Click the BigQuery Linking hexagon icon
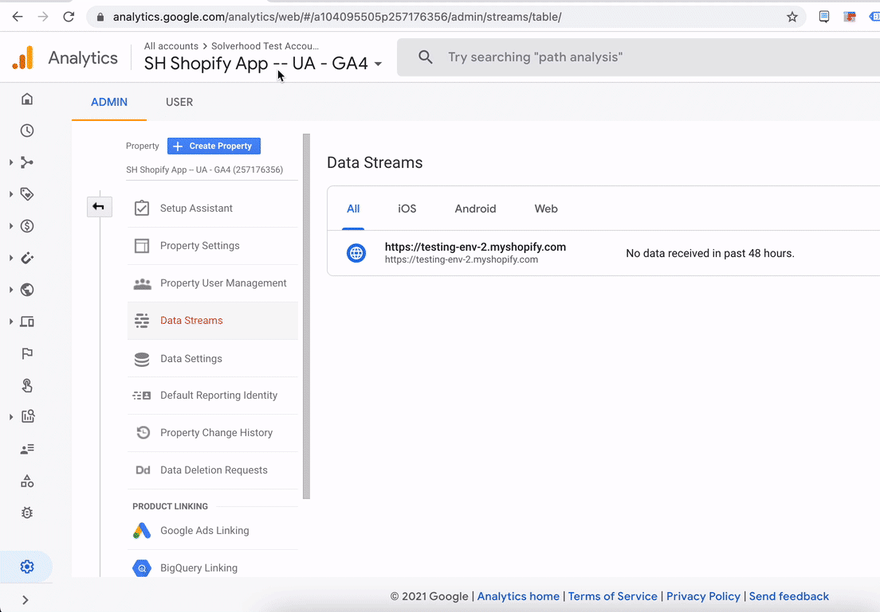 [142, 568]
